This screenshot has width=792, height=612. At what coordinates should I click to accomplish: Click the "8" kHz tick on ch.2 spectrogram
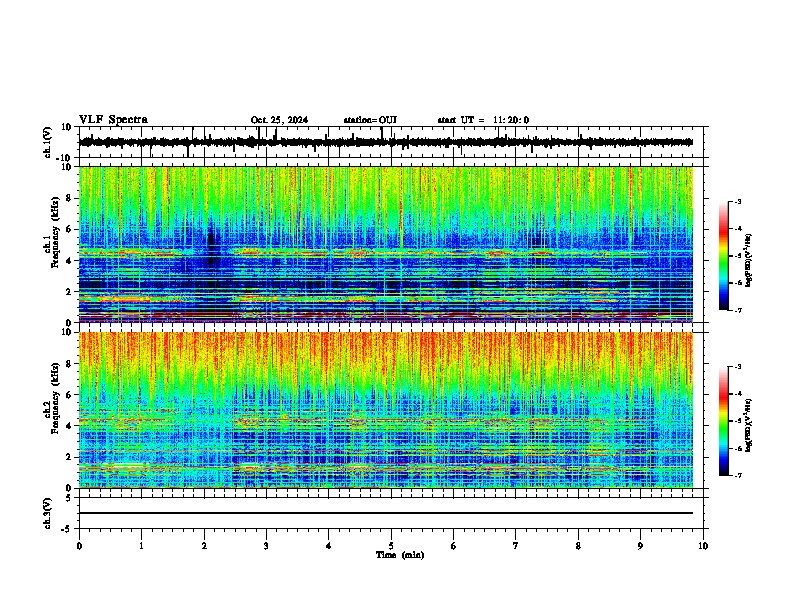click(x=70, y=364)
